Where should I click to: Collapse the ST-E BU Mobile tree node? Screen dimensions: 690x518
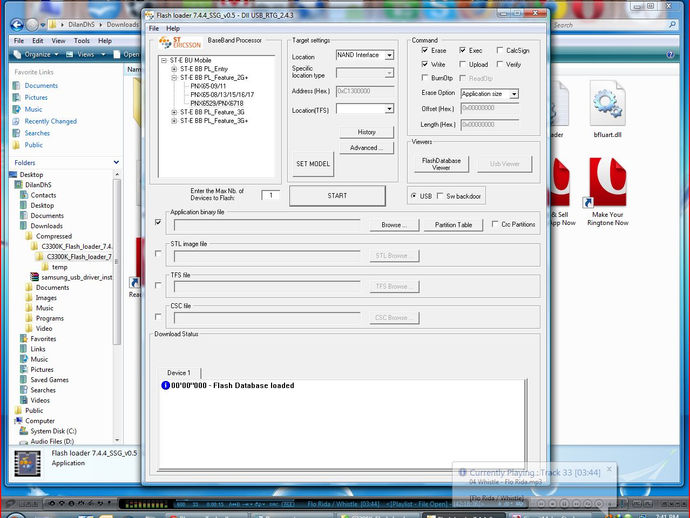(164, 60)
